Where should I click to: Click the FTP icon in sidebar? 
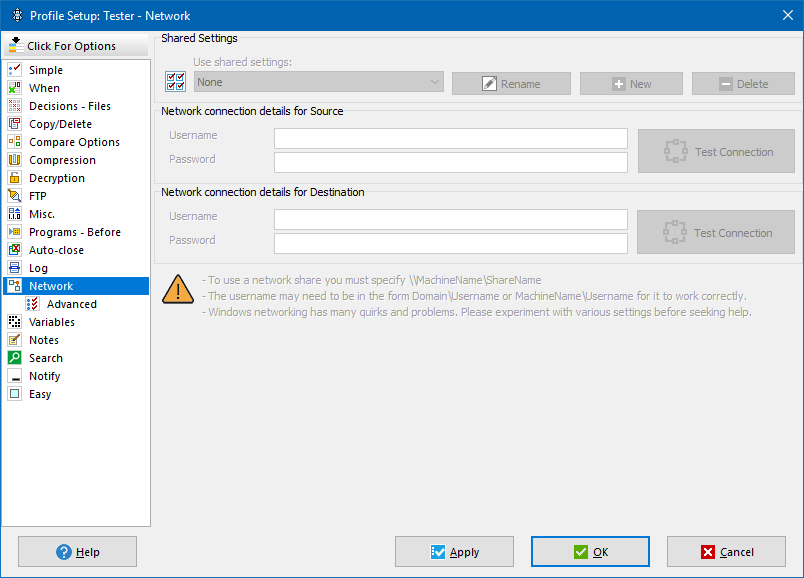[14, 196]
